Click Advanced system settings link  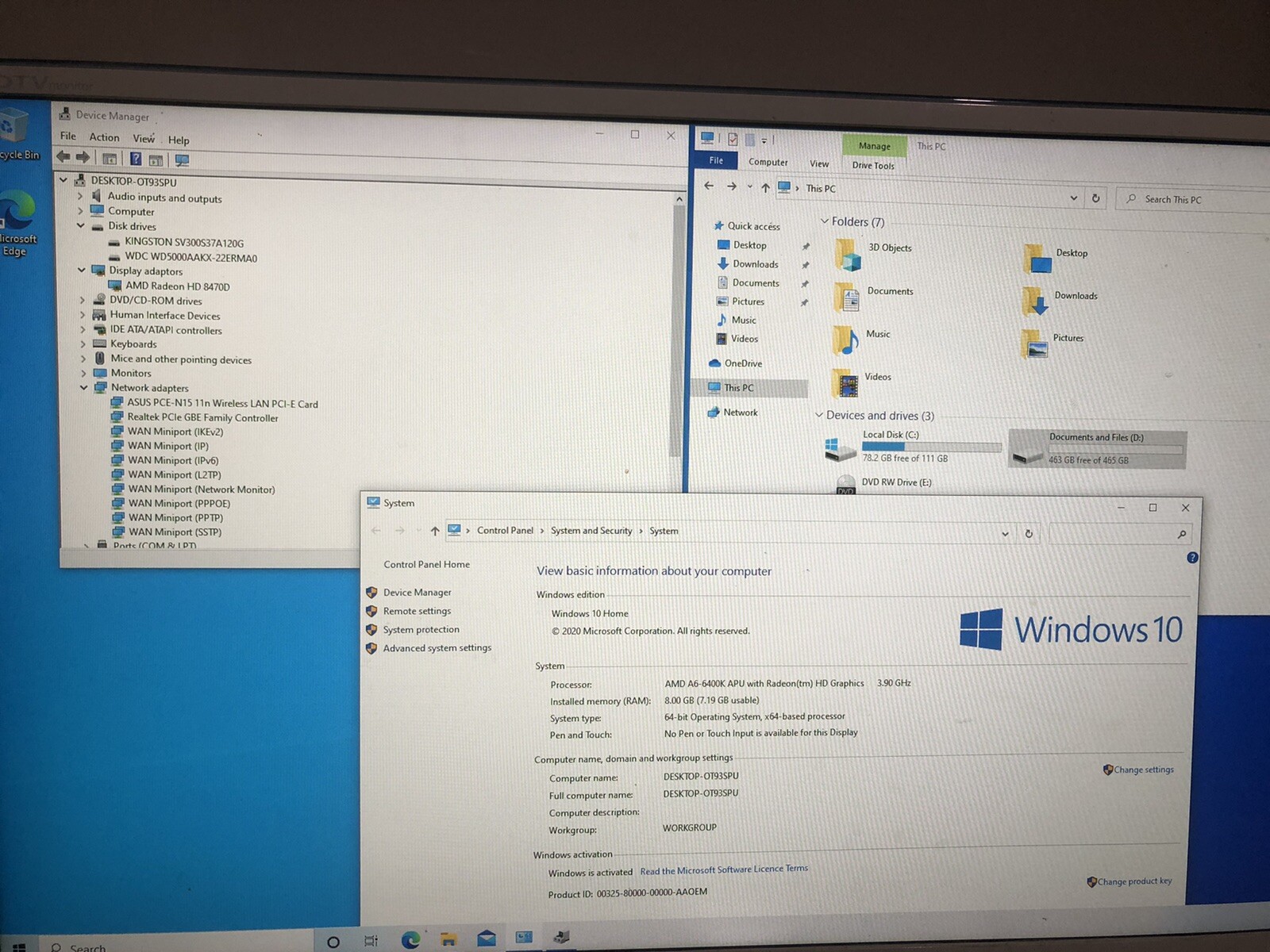click(437, 648)
